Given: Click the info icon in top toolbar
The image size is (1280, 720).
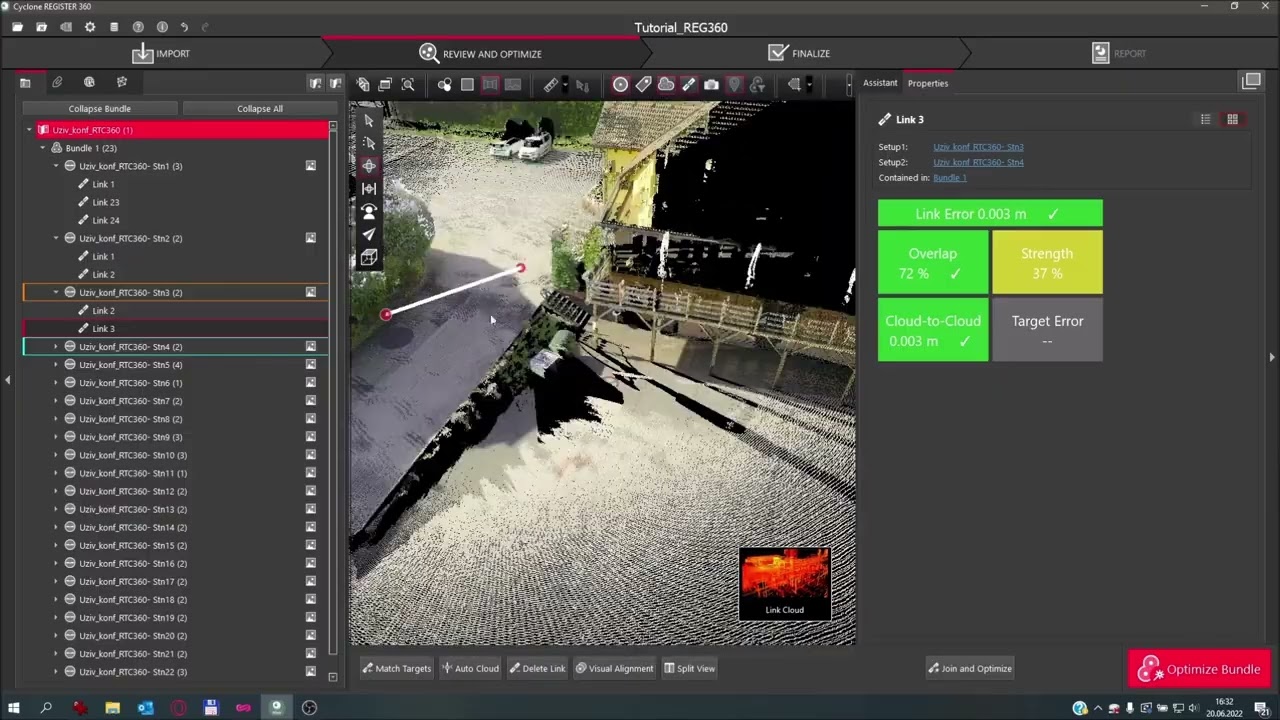Looking at the screenshot, I should click(162, 27).
